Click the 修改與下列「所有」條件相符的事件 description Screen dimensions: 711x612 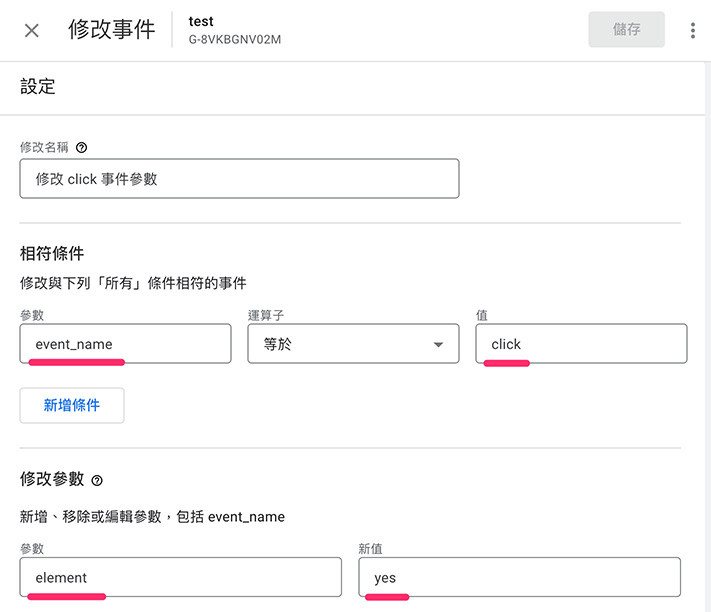pyautogui.click(x=133, y=283)
